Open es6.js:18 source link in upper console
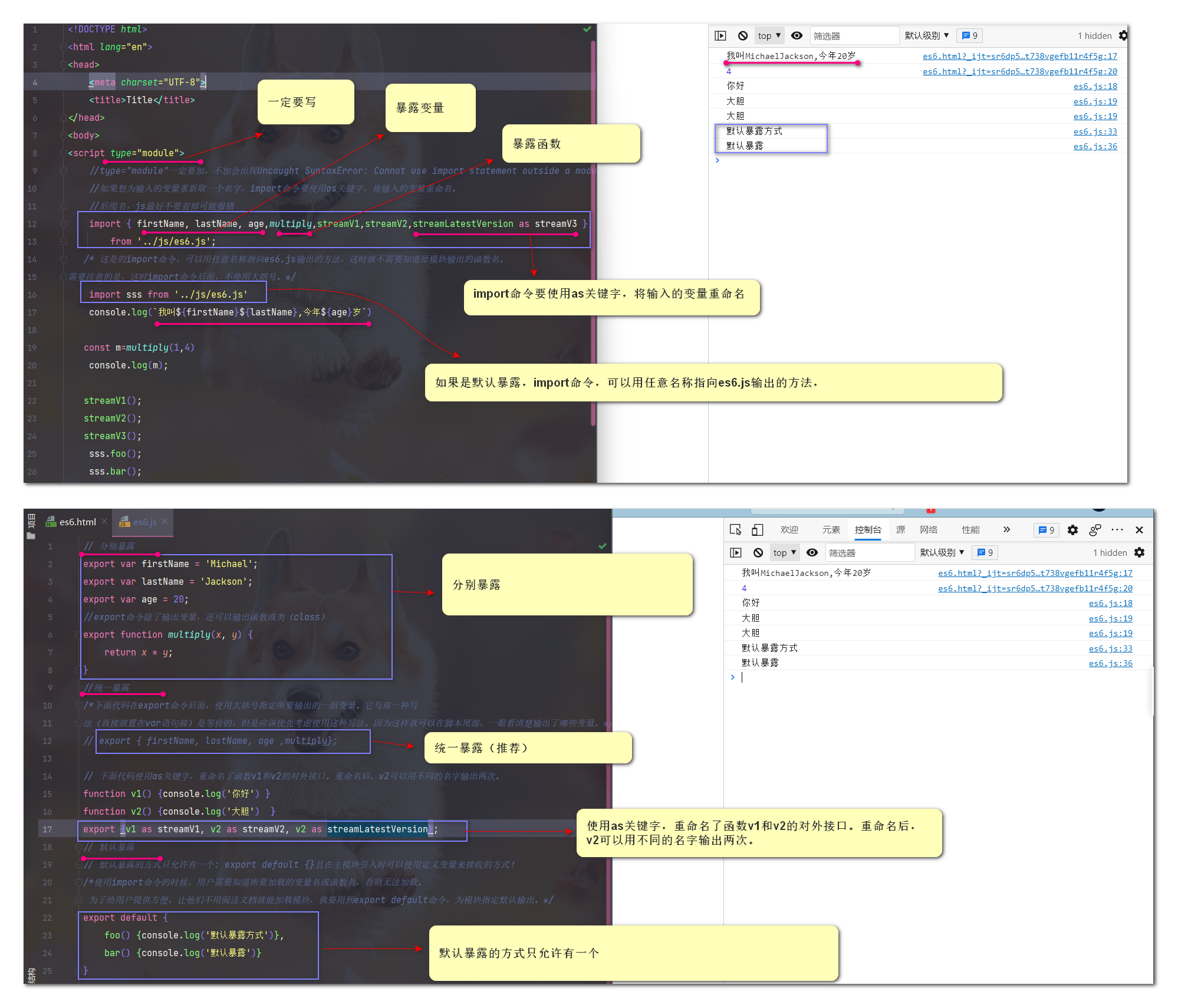 point(1095,87)
